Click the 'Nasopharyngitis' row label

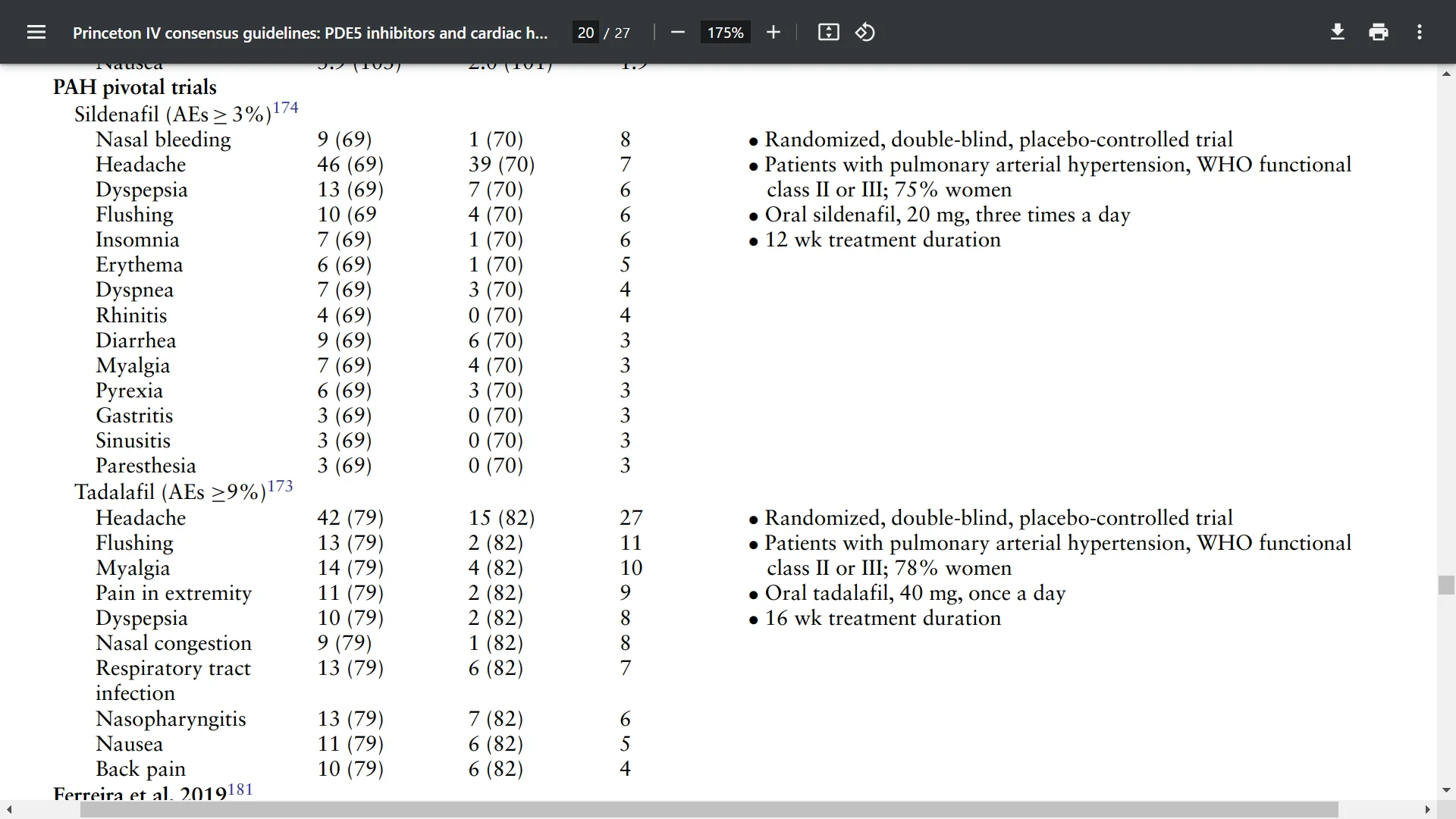coord(171,719)
